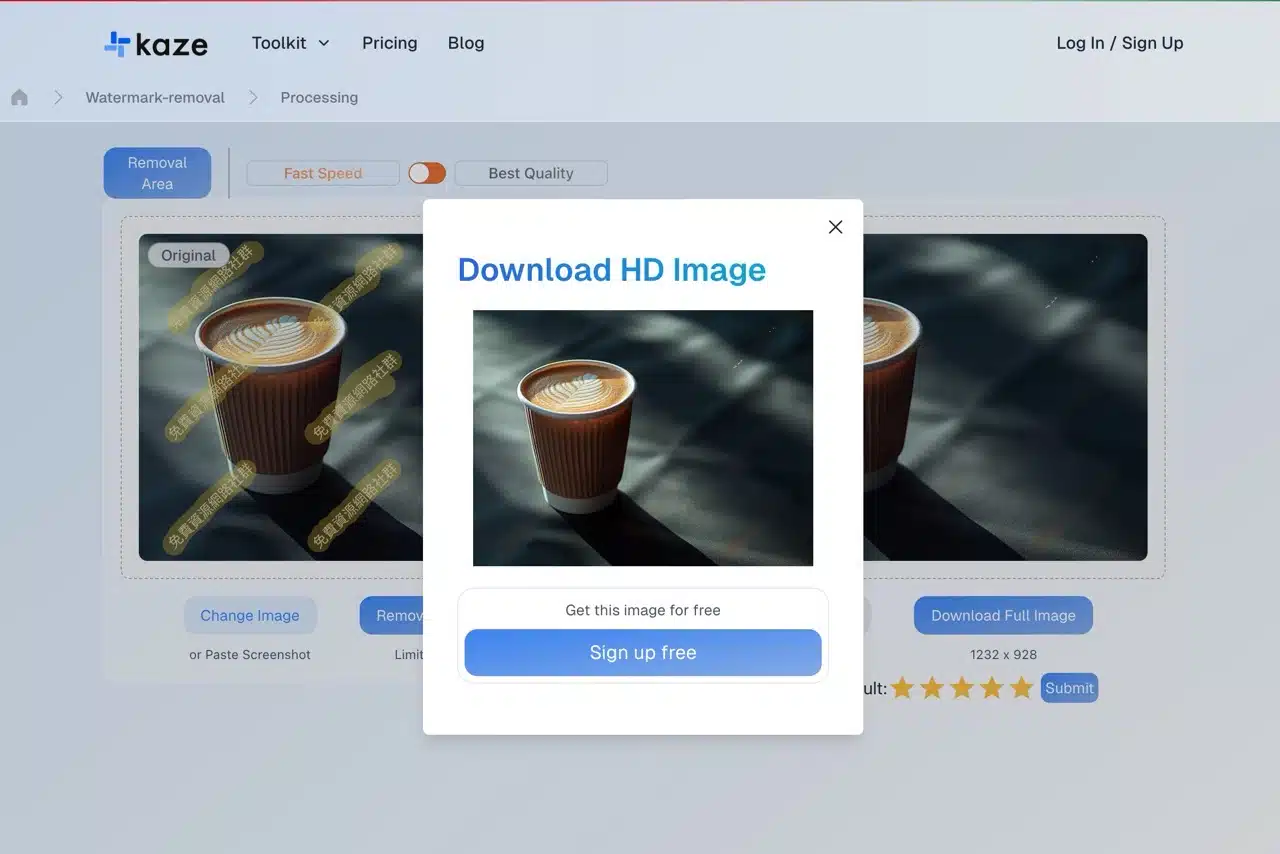Submit the star rating
Screen dimensions: 1280x854
(1069, 688)
